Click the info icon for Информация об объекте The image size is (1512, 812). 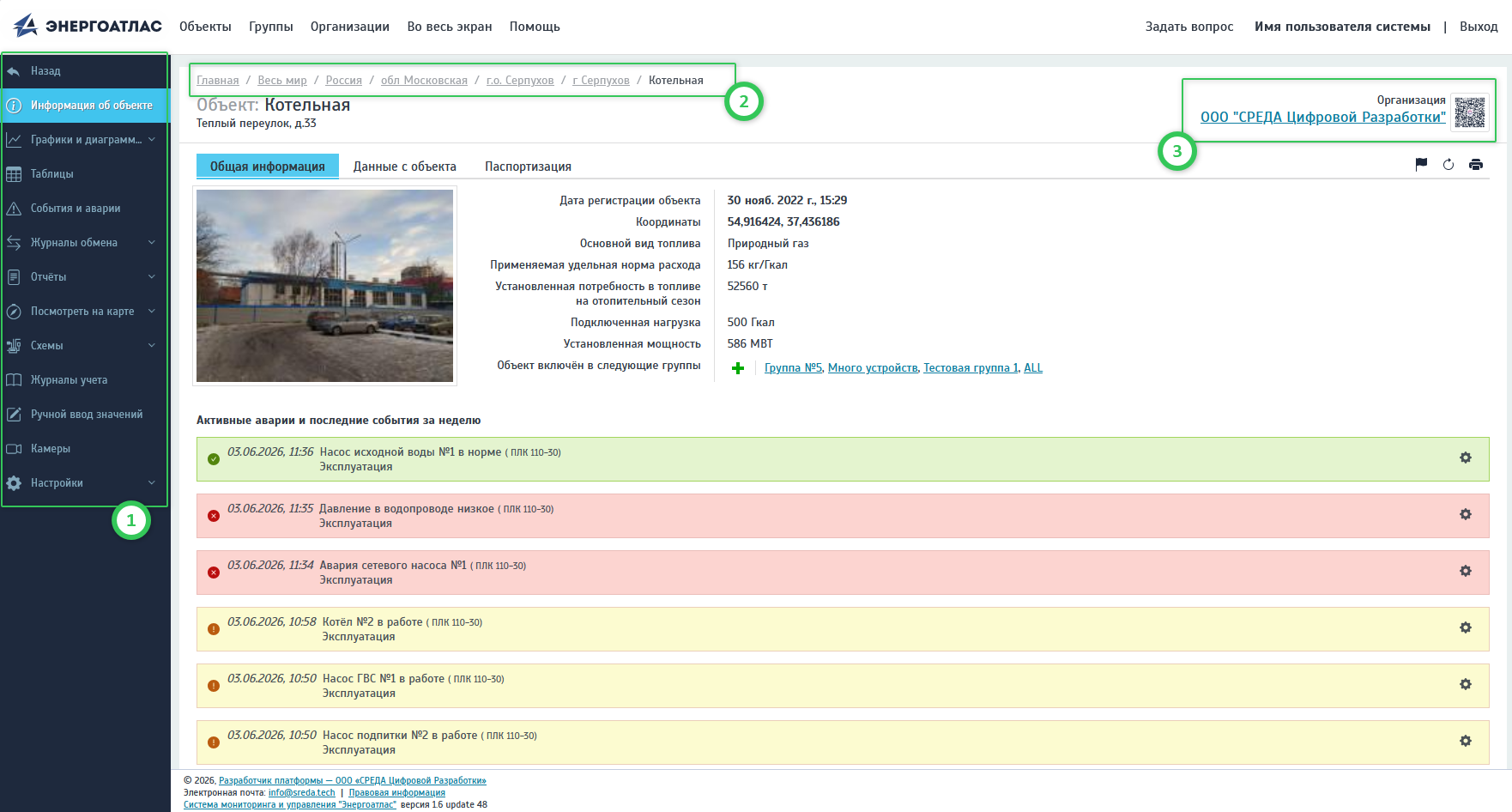(14, 106)
